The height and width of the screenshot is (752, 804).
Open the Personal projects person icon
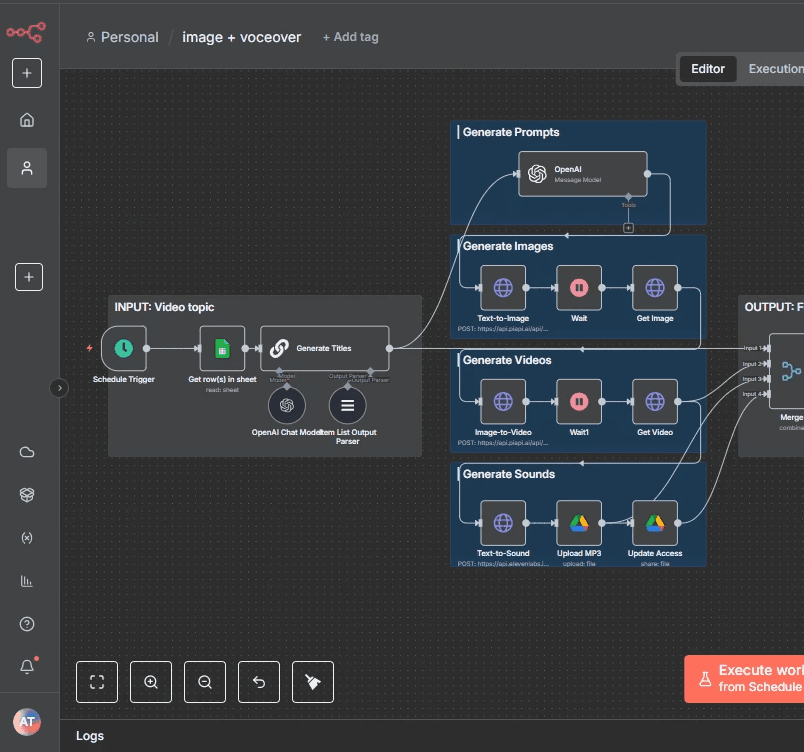(x=27, y=168)
